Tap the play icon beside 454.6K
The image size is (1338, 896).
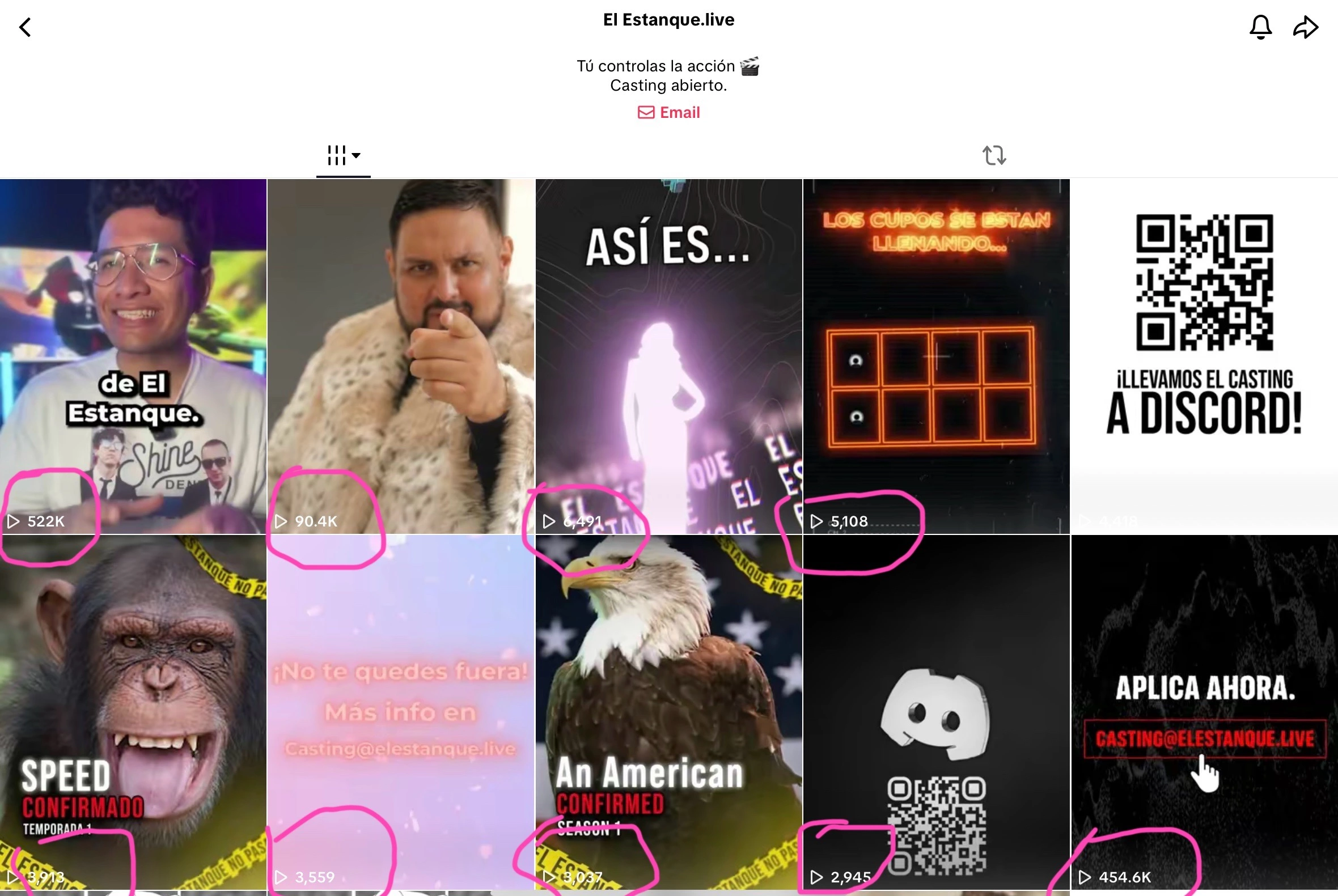coord(1084,877)
